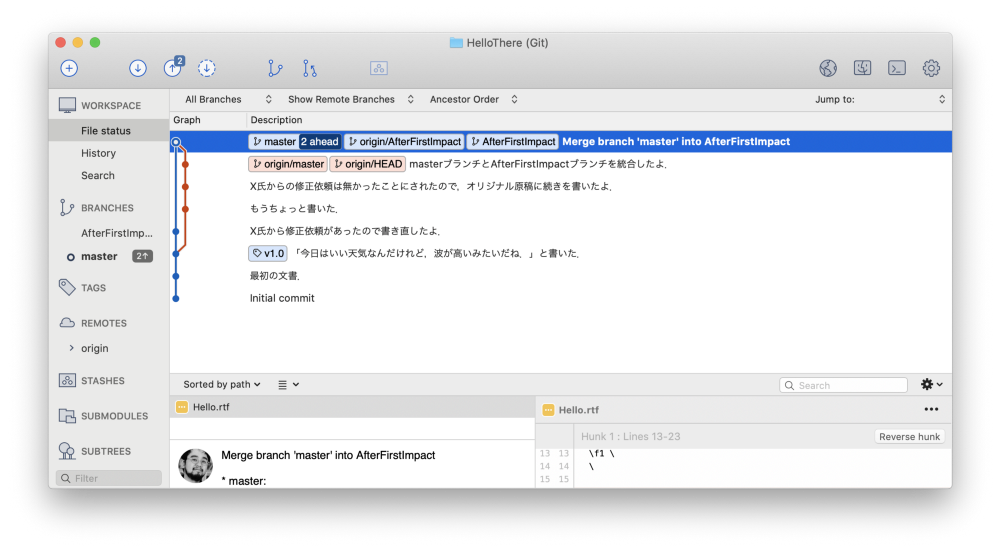The height and width of the screenshot is (552, 1000).
Task: Open the All Branches dropdown
Action: pyautogui.click(x=228, y=99)
